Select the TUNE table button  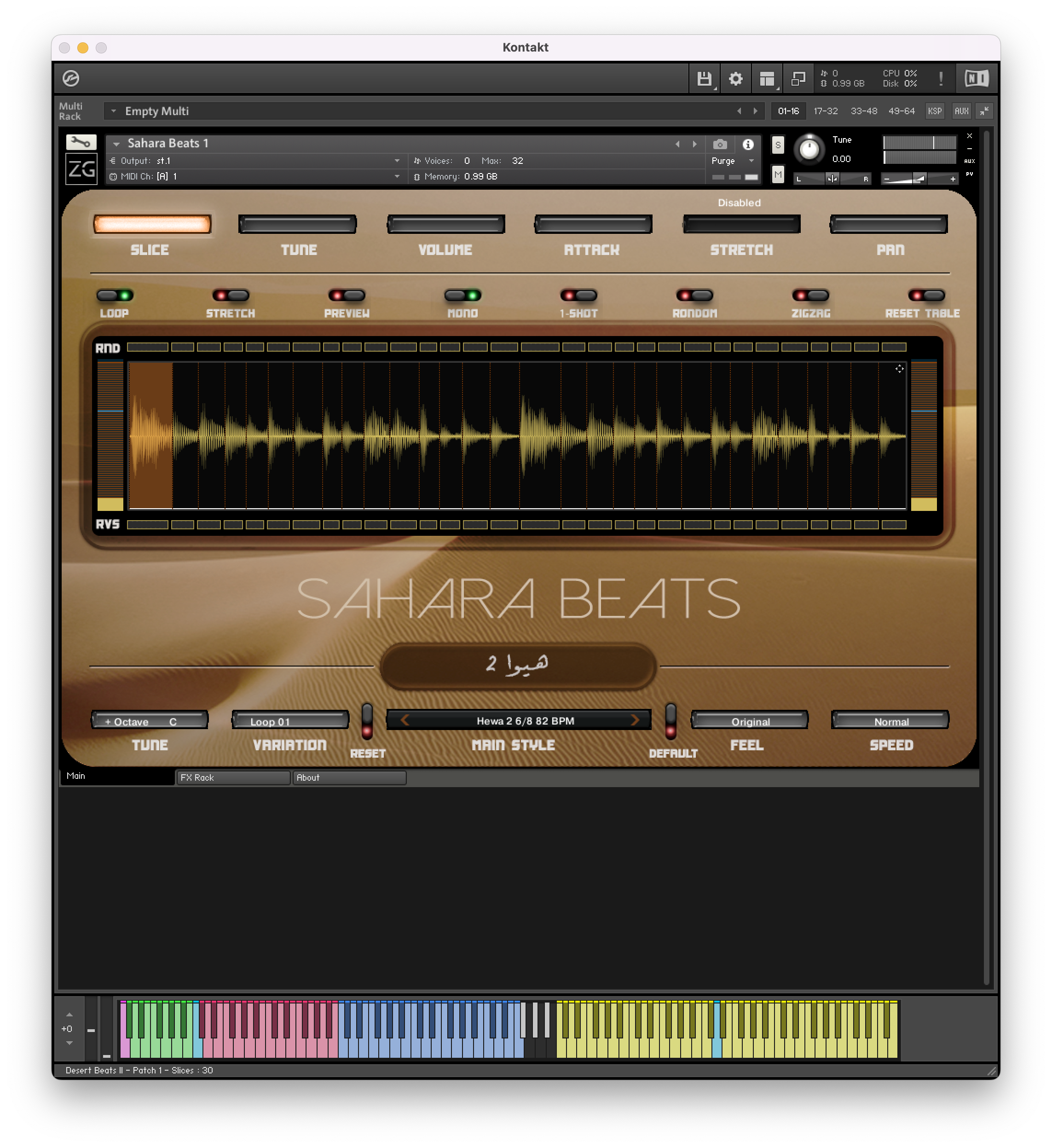tap(297, 224)
